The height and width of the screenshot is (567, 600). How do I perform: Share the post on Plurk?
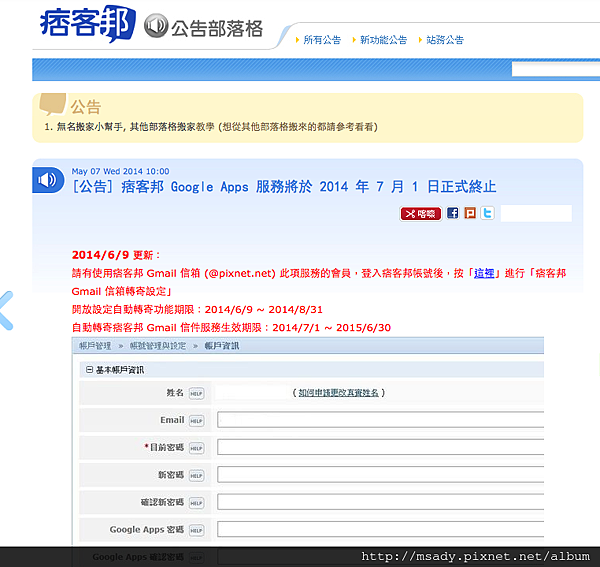pyautogui.click(x=470, y=213)
